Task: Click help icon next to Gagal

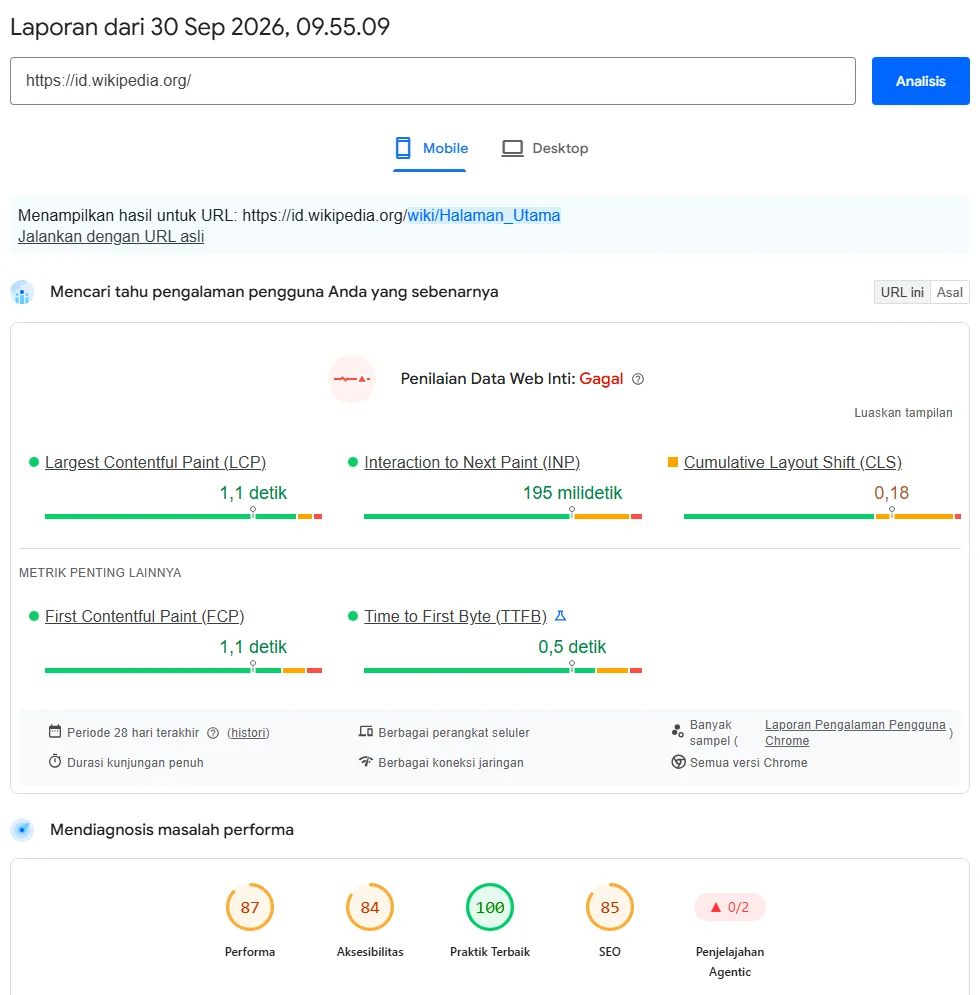Action: click(638, 379)
